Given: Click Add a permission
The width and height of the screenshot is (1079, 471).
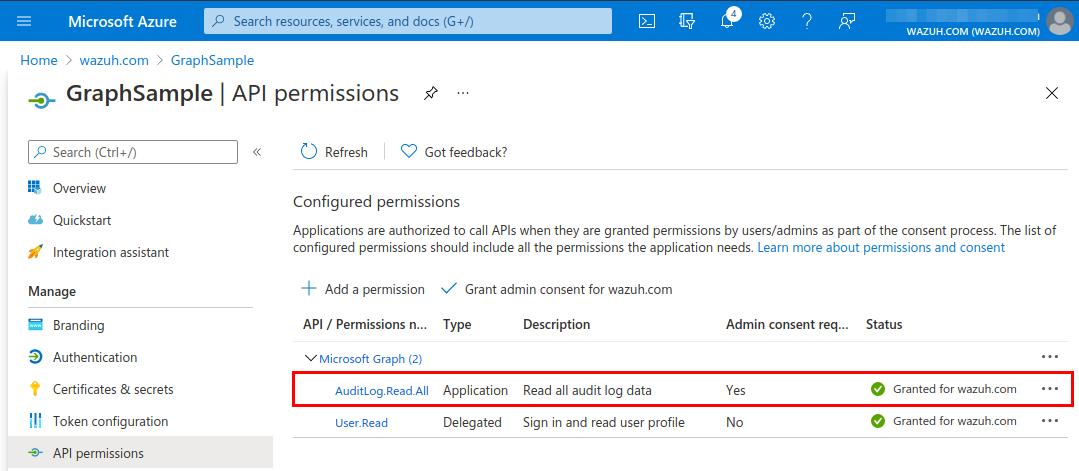Looking at the screenshot, I should 363,289.
